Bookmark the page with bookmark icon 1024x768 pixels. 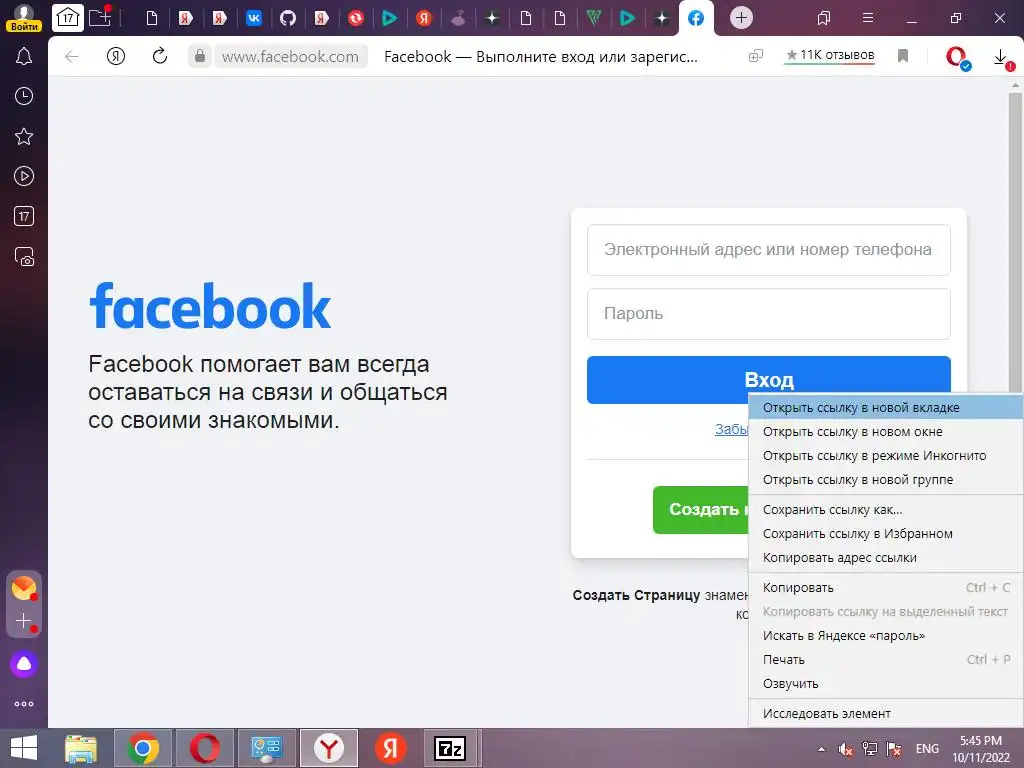pyautogui.click(x=903, y=56)
